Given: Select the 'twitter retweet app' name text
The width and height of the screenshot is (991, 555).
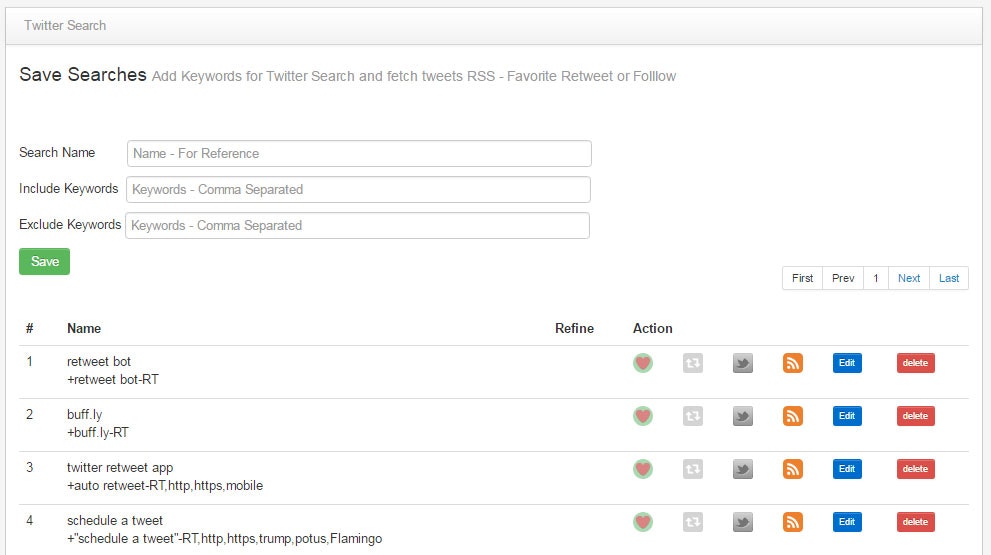Looking at the screenshot, I should click(120, 468).
